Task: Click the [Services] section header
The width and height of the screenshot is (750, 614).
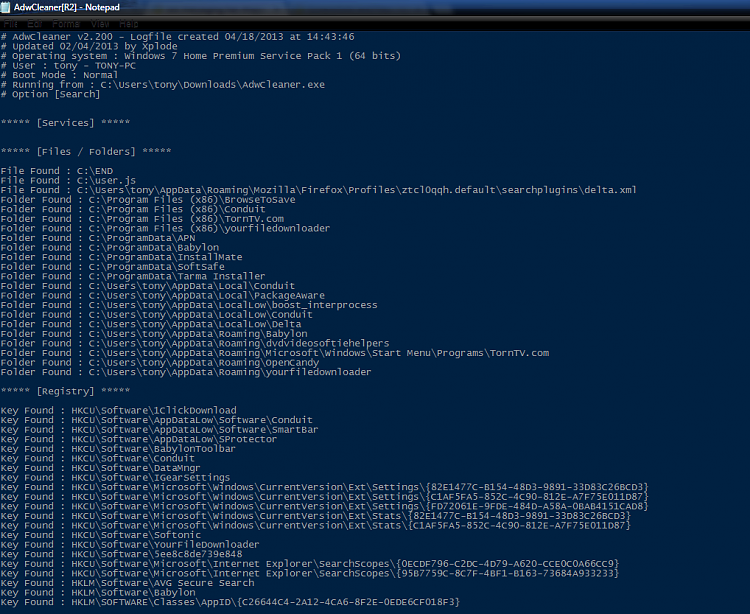Action: coord(66,123)
